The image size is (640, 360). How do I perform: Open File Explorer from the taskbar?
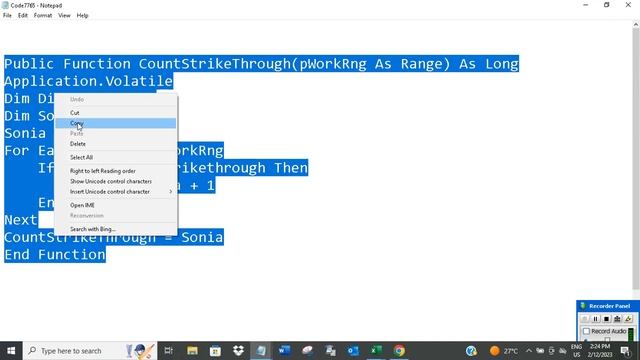[x=192, y=351]
